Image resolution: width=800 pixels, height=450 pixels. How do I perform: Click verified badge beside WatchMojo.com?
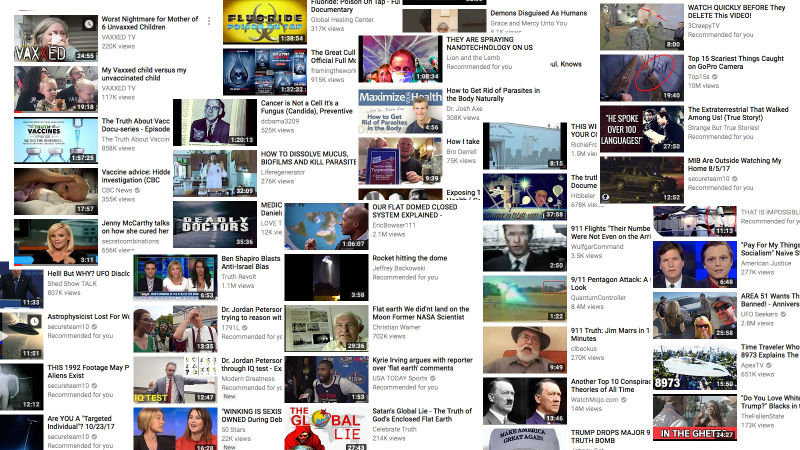[624, 400]
